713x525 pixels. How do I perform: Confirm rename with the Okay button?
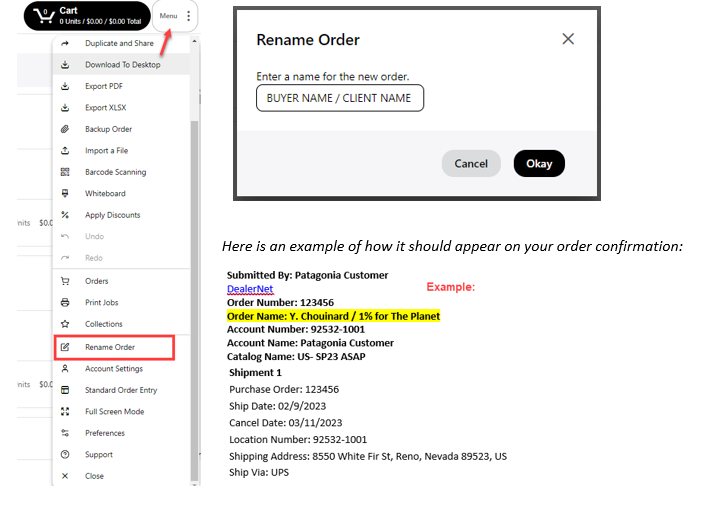pyautogui.click(x=539, y=164)
